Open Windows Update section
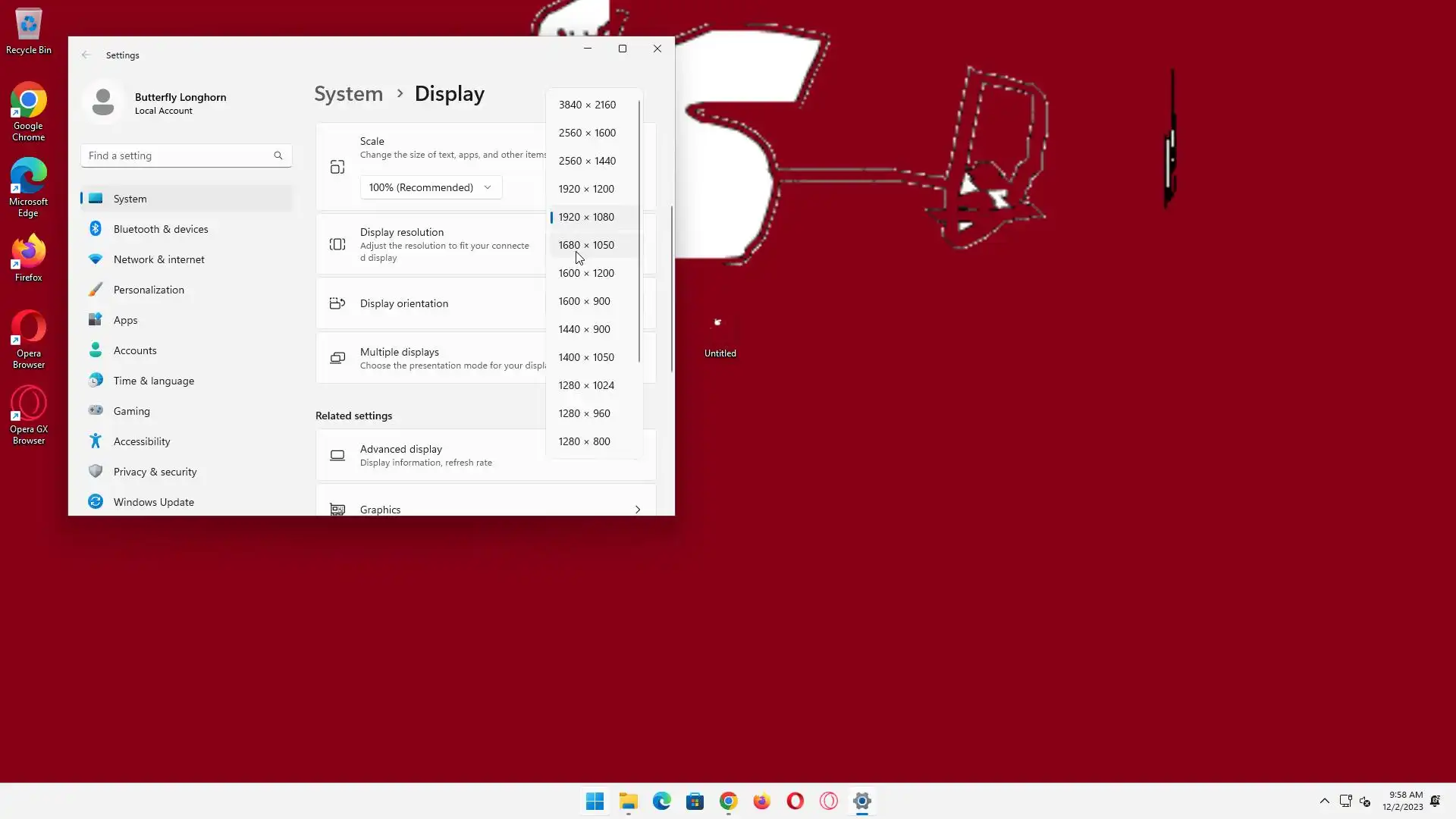The height and width of the screenshot is (819, 1456). [x=153, y=502]
